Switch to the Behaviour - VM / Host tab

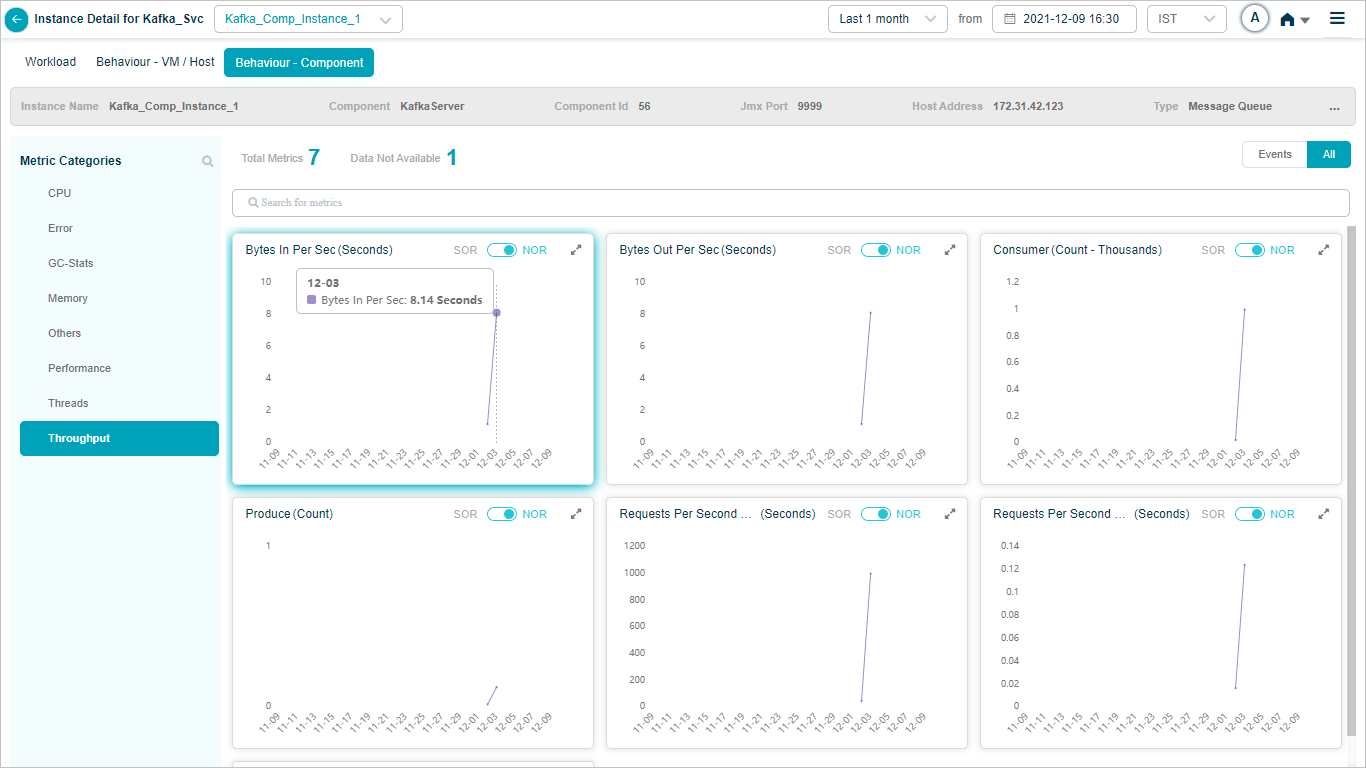[x=155, y=62]
